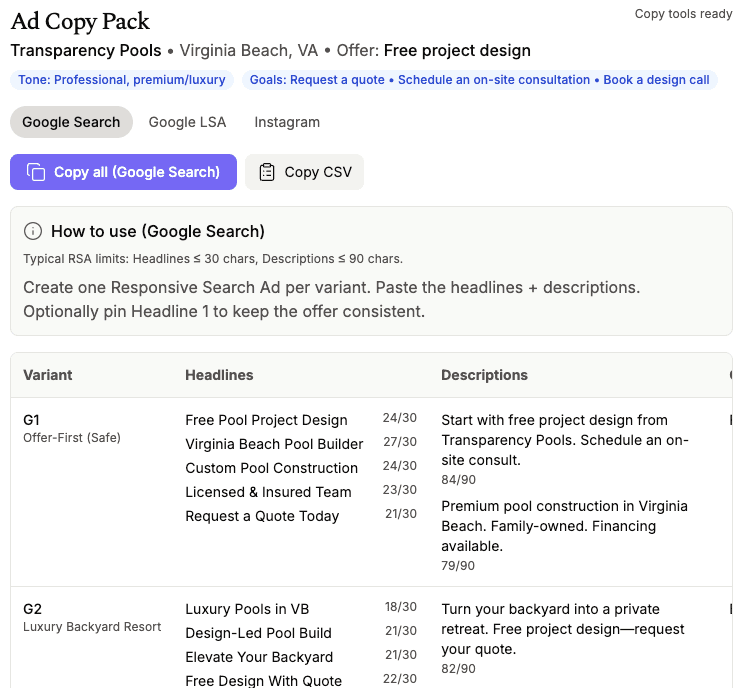Select the G2 Luxury Backyard Resort variant
The image size is (740, 688).
point(91,617)
